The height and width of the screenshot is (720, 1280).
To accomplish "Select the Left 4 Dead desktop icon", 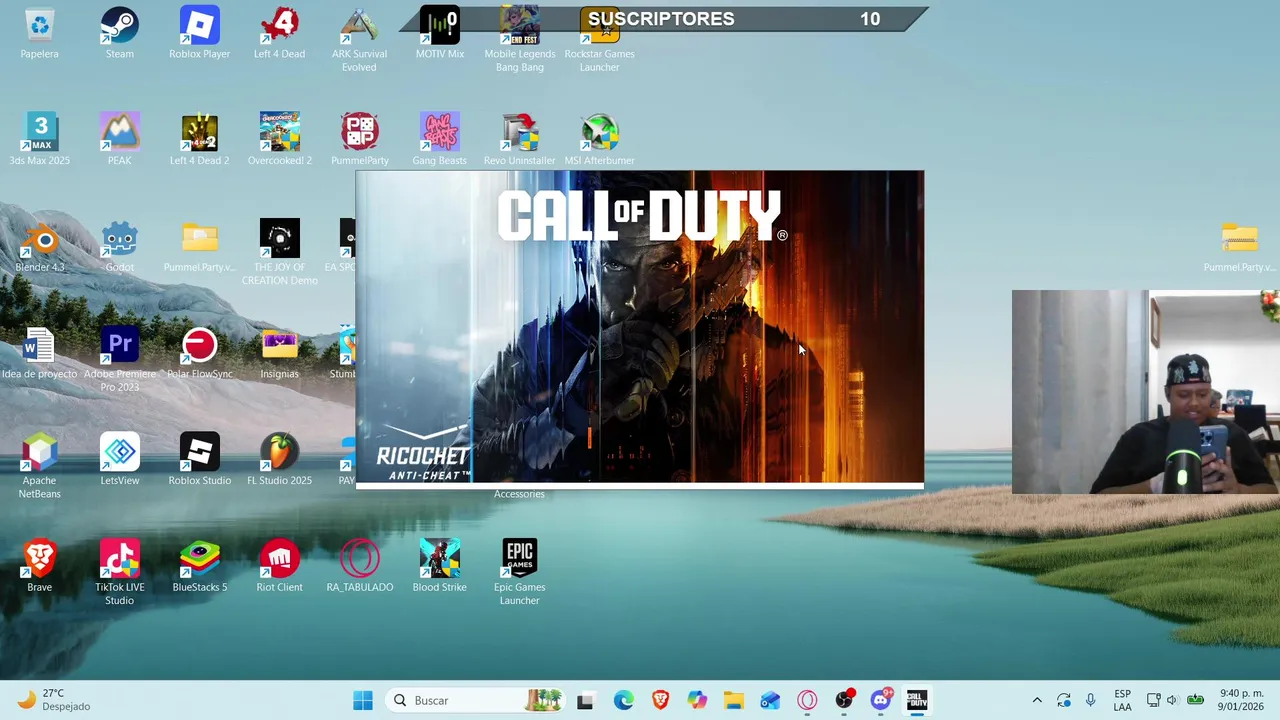I will pos(279,33).
